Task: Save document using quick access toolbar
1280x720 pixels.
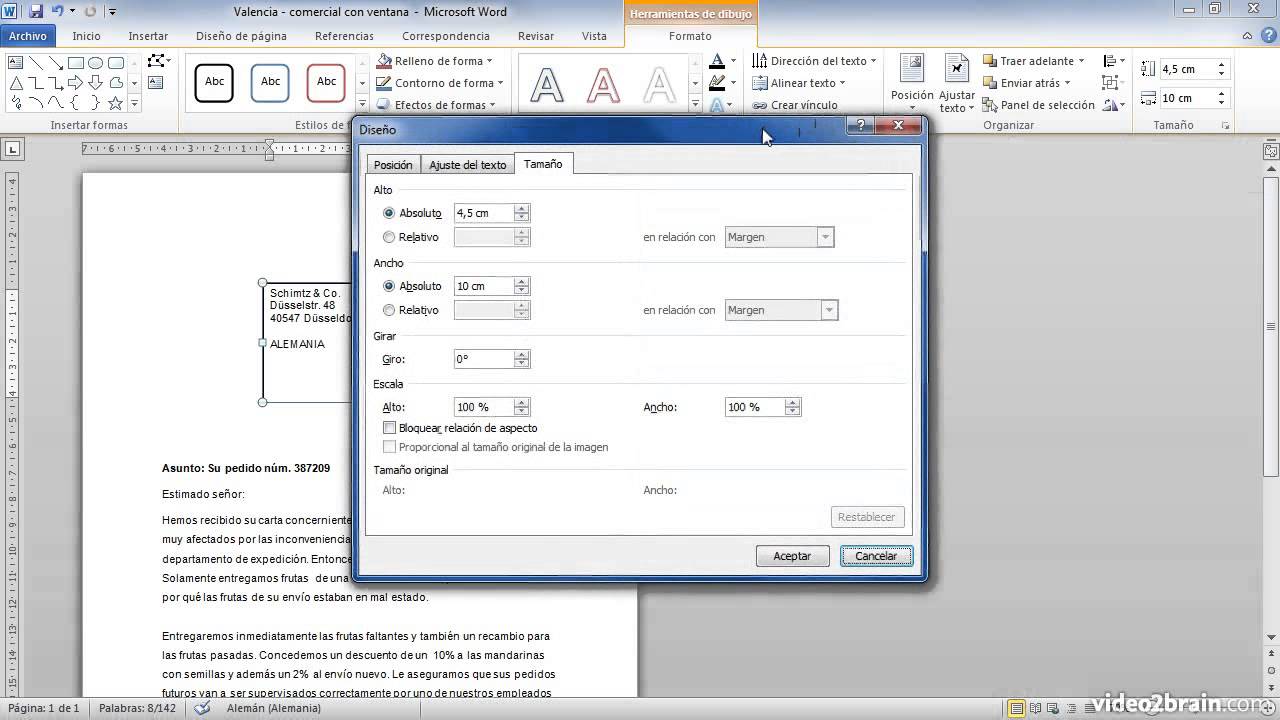Action: coord(37,11)
